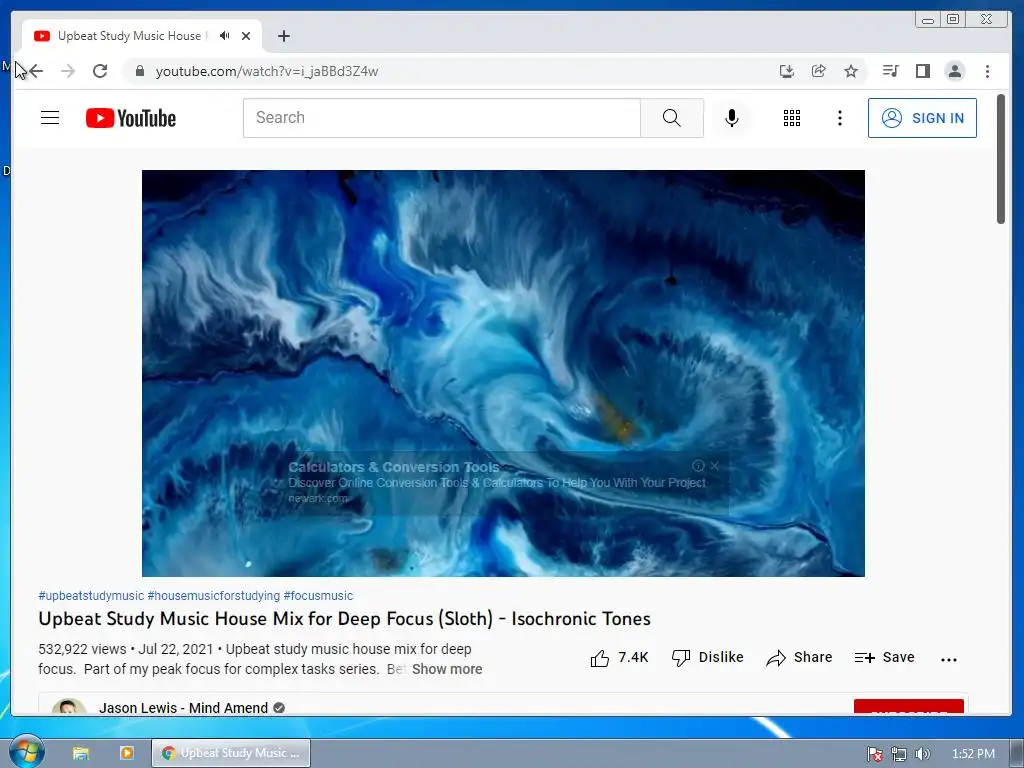Click the YouTube Search field

(x=441, y=118)
